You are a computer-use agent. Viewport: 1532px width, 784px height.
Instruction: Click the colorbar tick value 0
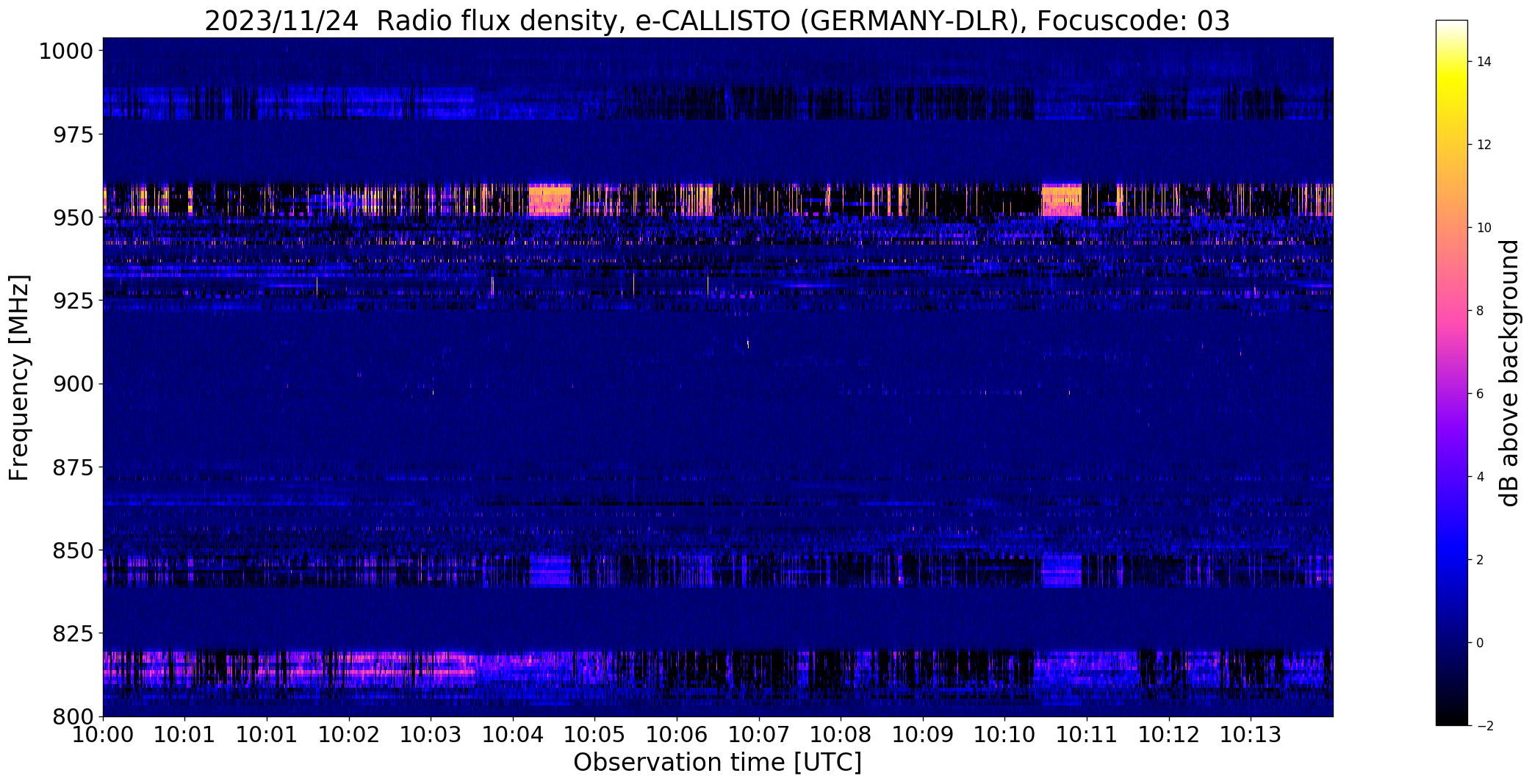tap(1480, 643)
